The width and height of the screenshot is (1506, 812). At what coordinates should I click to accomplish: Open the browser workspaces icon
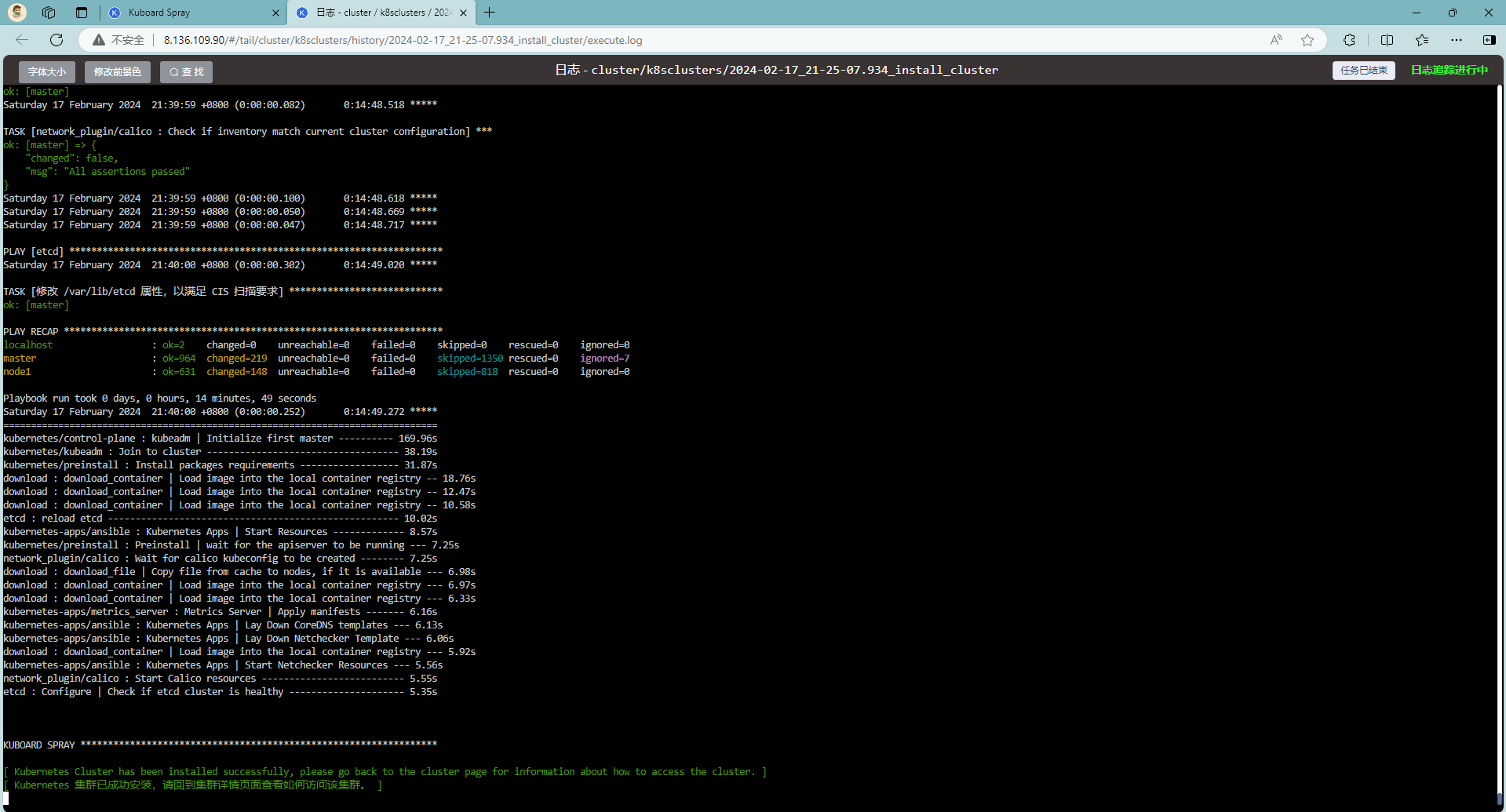tap(49, 13)
